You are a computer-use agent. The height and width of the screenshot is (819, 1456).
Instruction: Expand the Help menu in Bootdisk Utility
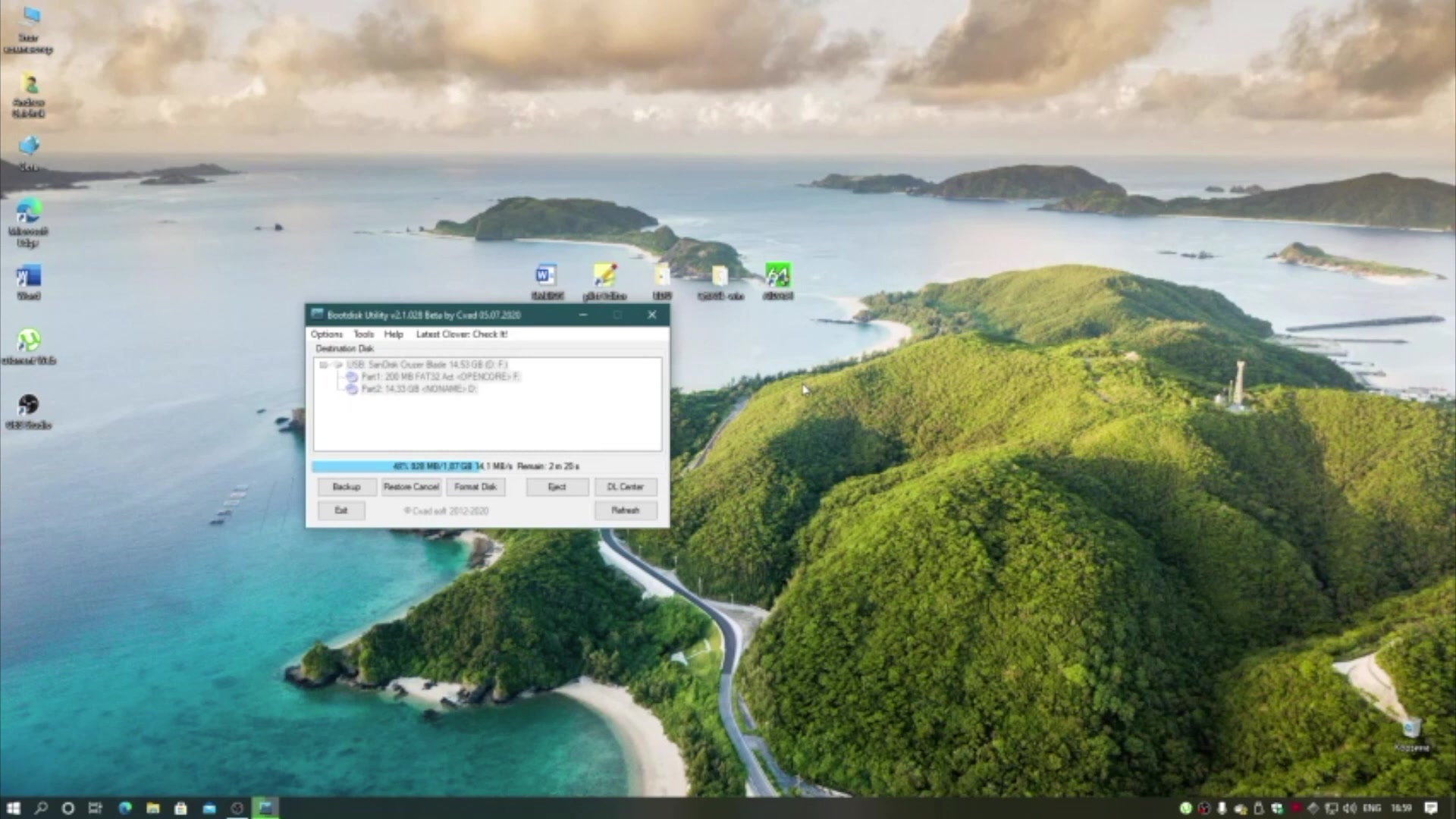[x=393, y=333]
